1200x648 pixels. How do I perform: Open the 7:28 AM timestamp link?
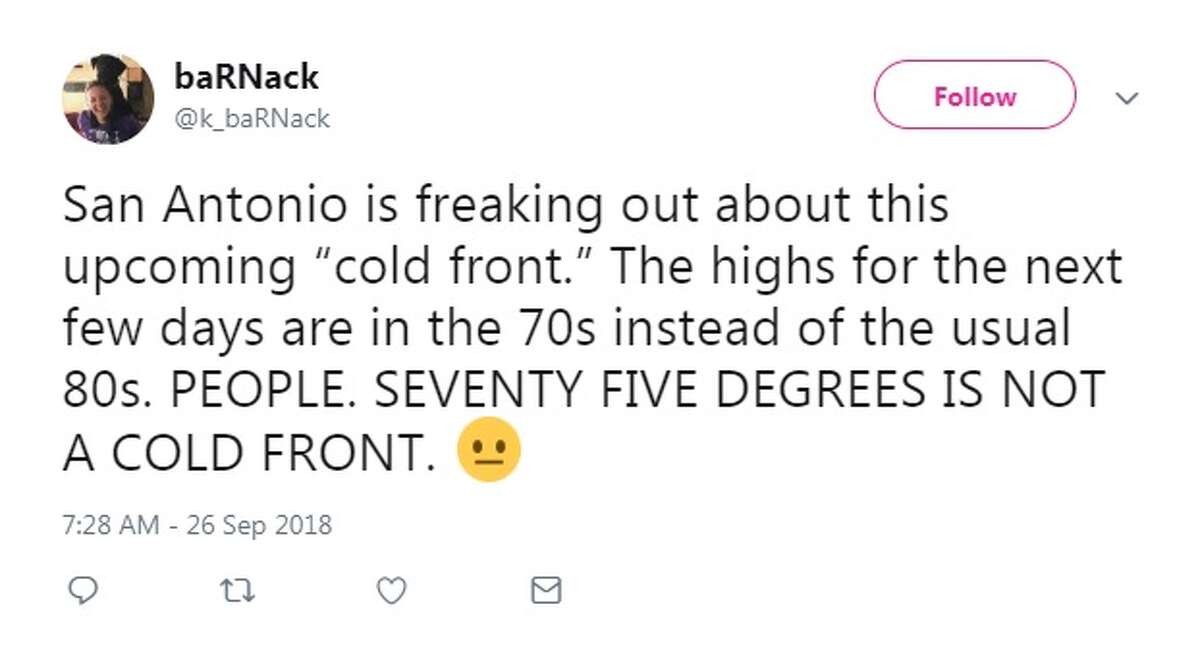pyautogui.click(x=106, y=524)
